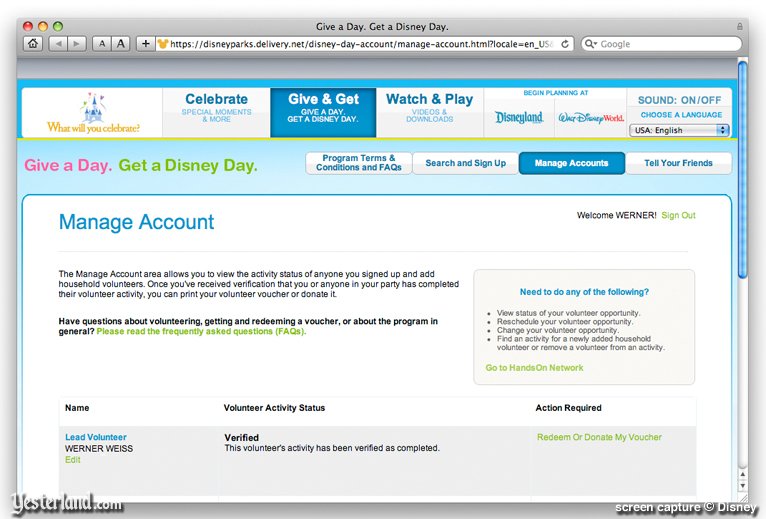Go back with the left arrow button

click(x=58, y=44)
